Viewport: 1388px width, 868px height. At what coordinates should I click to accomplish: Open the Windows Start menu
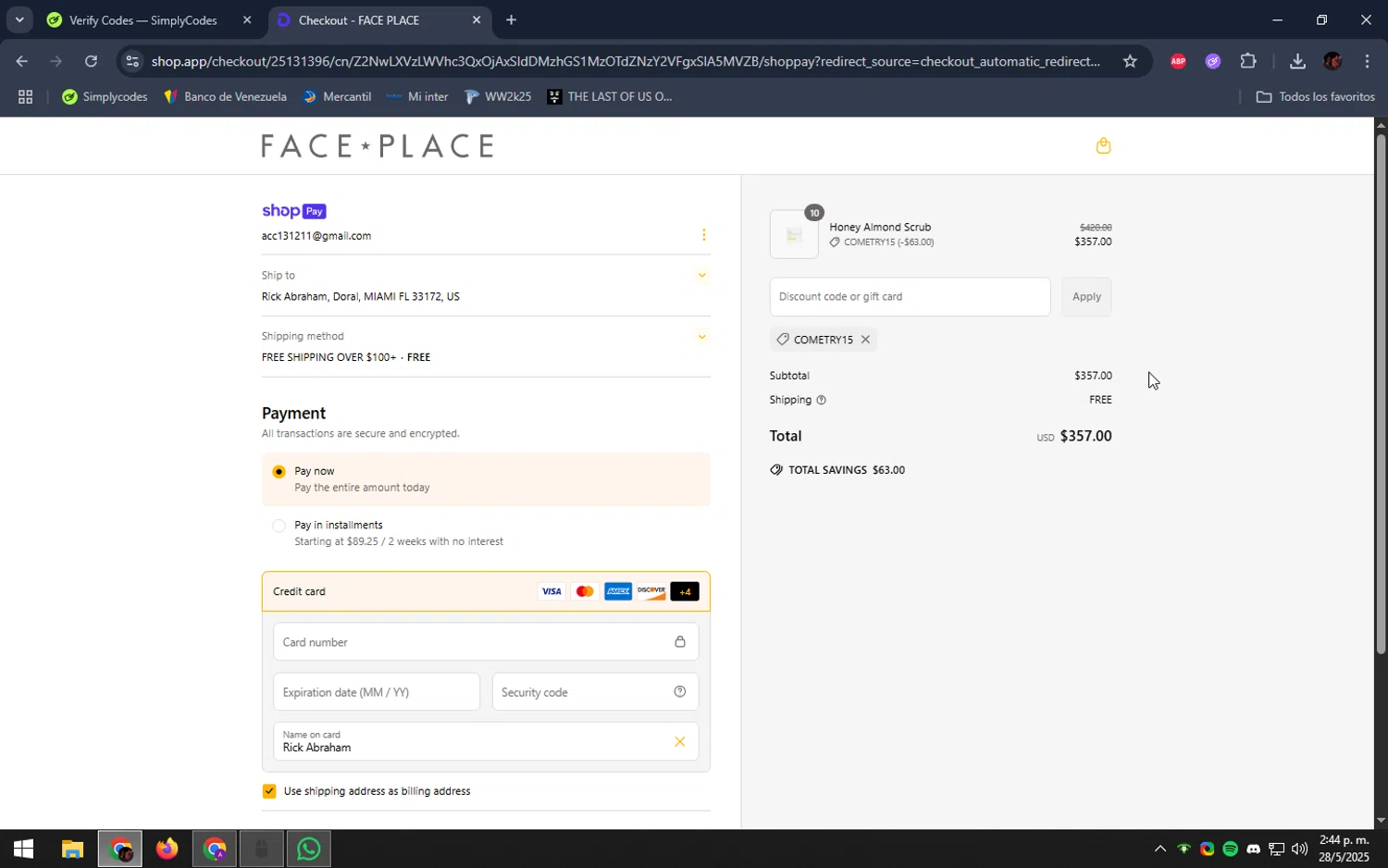23,849
